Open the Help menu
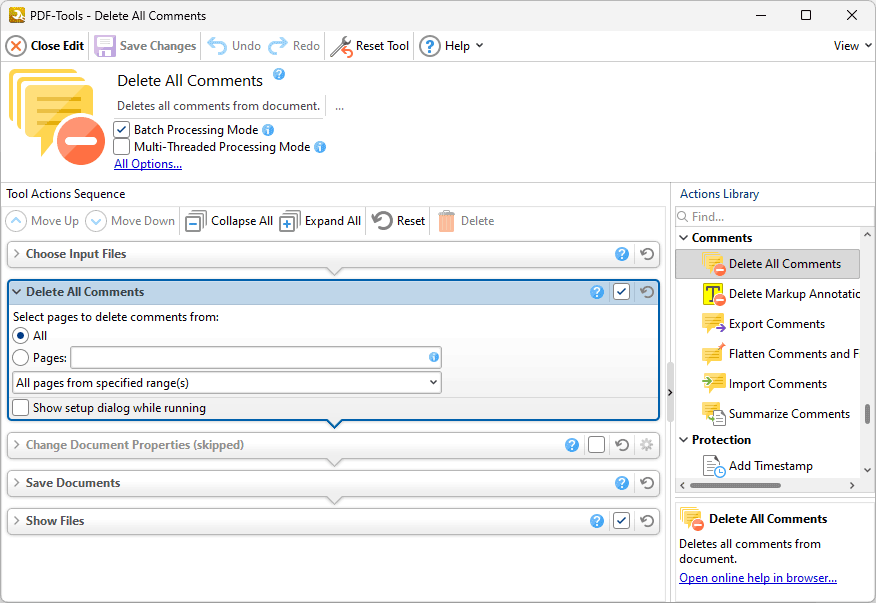Screen dimensions: 876x603 (451, 46)
